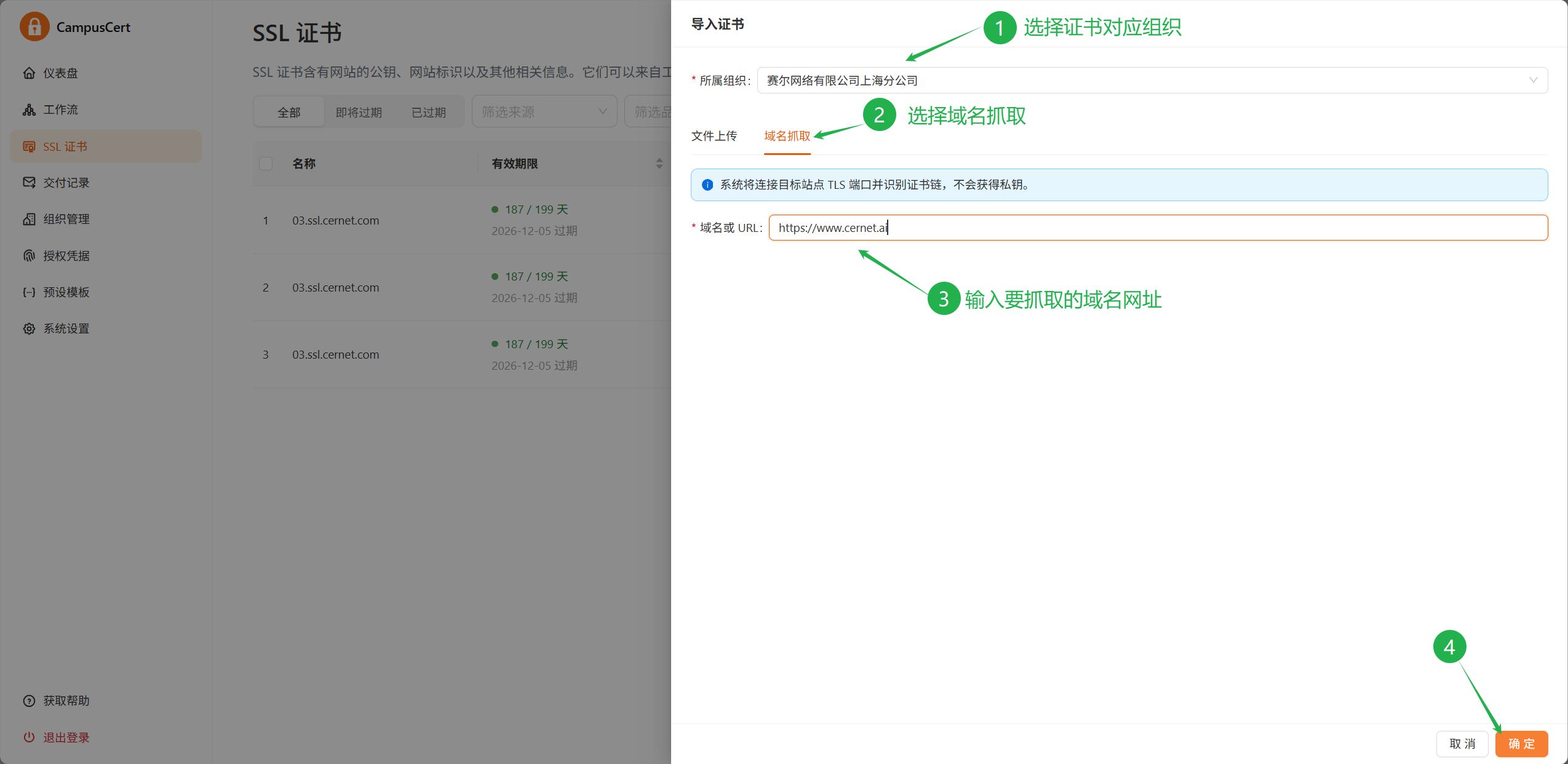Click the 交付记录 envelope icon
Image resolution: width=1568 pixels, height=764 pixels.
click(x=29, y=183)
